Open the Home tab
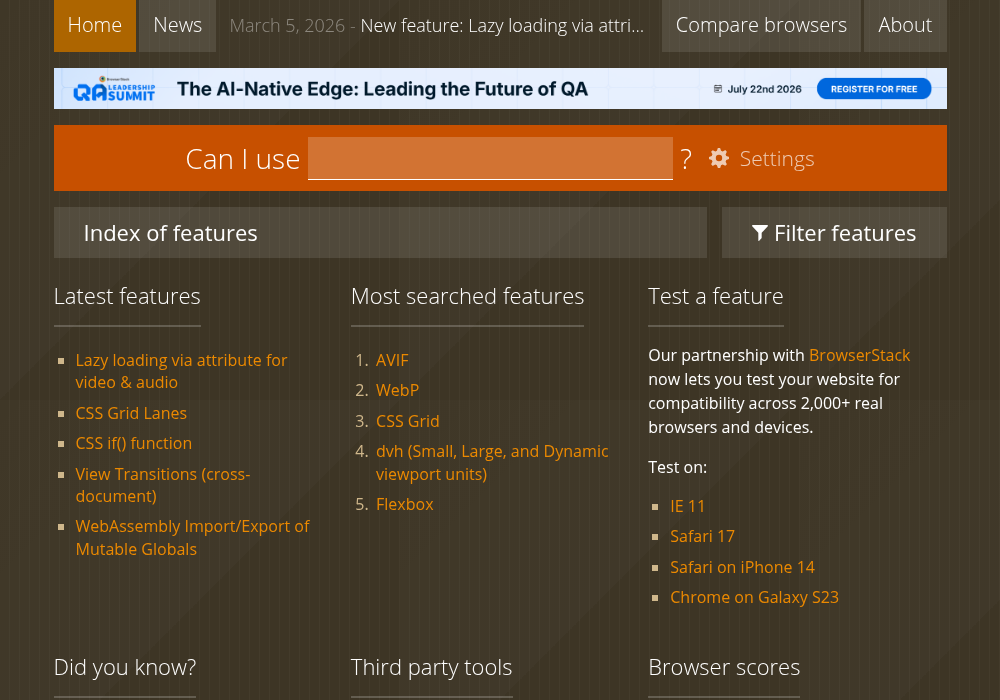 pyautogui.click(x=94, y=26)
